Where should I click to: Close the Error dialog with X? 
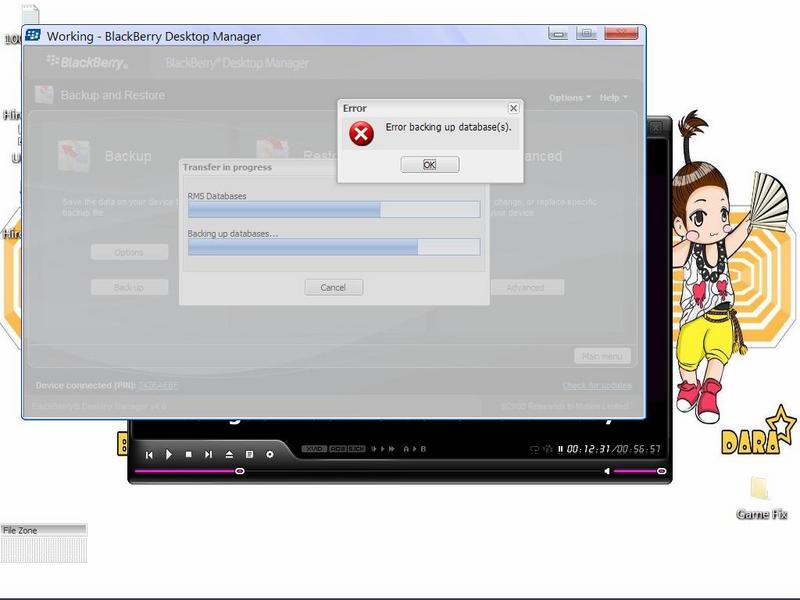[x=513, y=108]
